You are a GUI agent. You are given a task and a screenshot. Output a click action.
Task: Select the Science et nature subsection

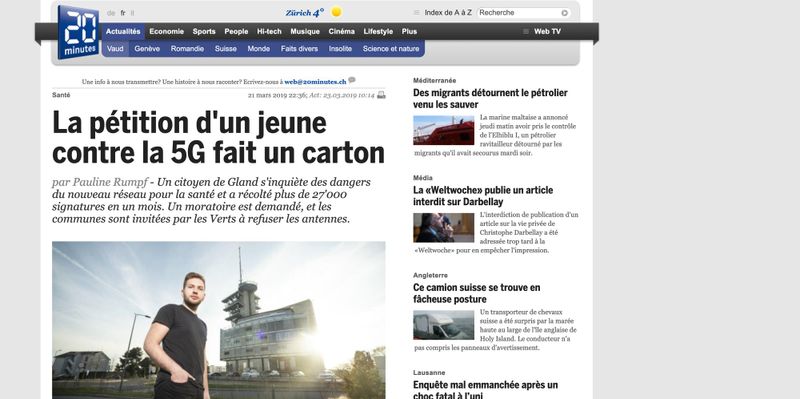click(x=391, y=49)
